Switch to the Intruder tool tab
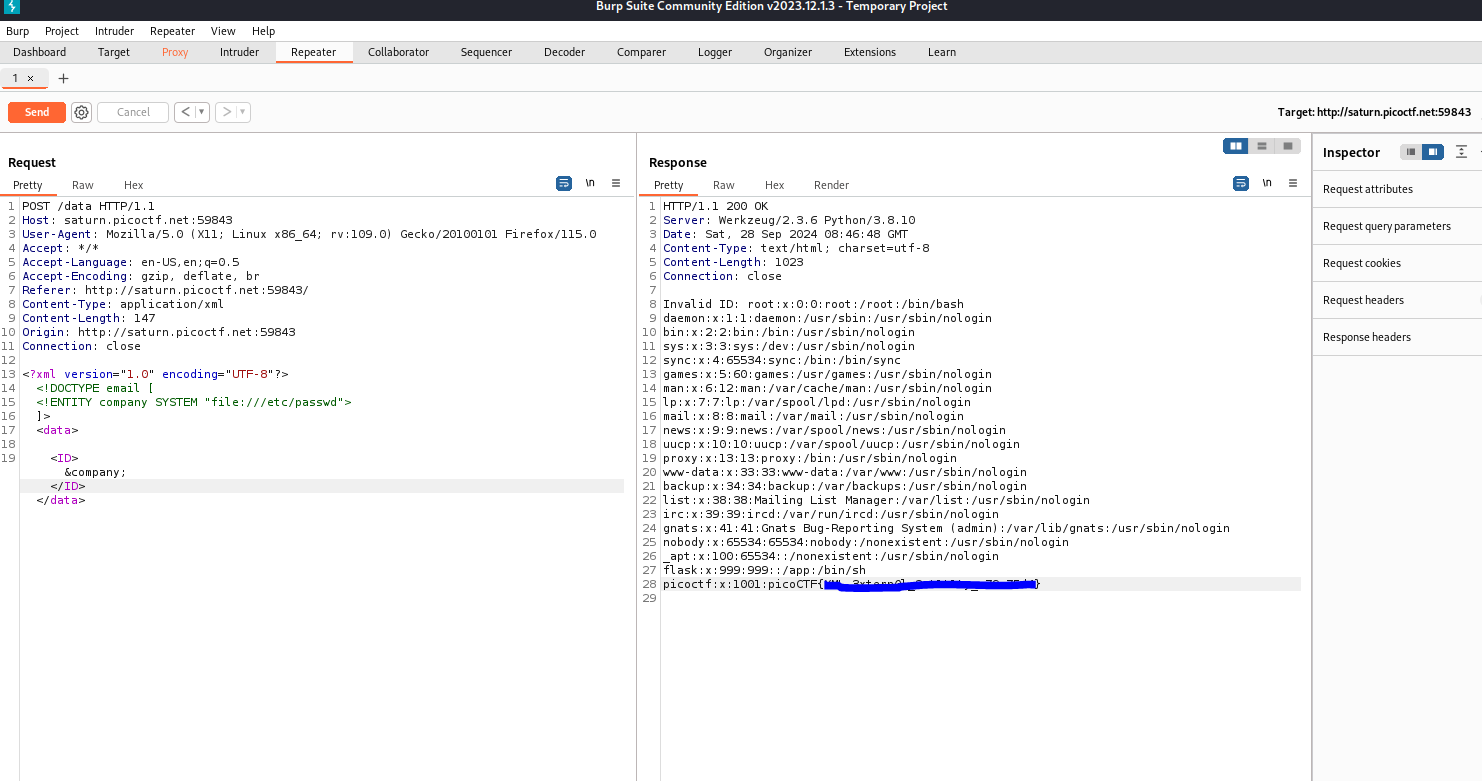 pos(239,52)
